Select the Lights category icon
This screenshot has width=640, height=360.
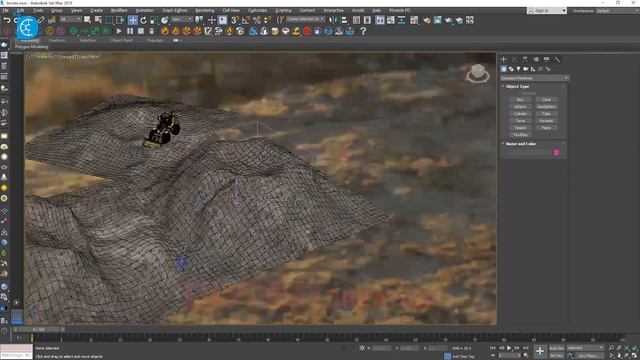[518, 69]
